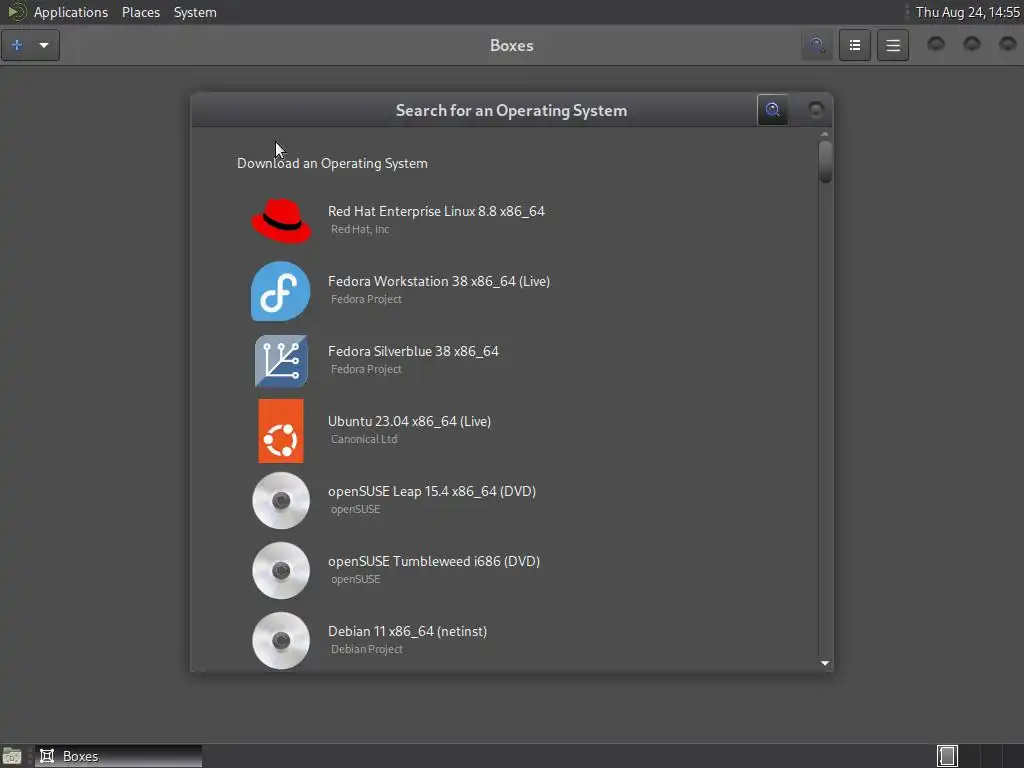This screenshot has height=768, width=1024.
Task: Click the scroll down arrow of OS list
Action: coord(825,663)
